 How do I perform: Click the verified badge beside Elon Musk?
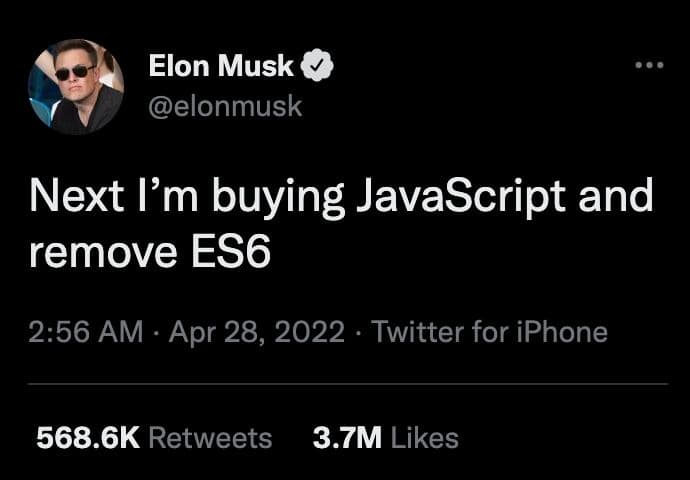pyautogui.click(x=317, y=65)
